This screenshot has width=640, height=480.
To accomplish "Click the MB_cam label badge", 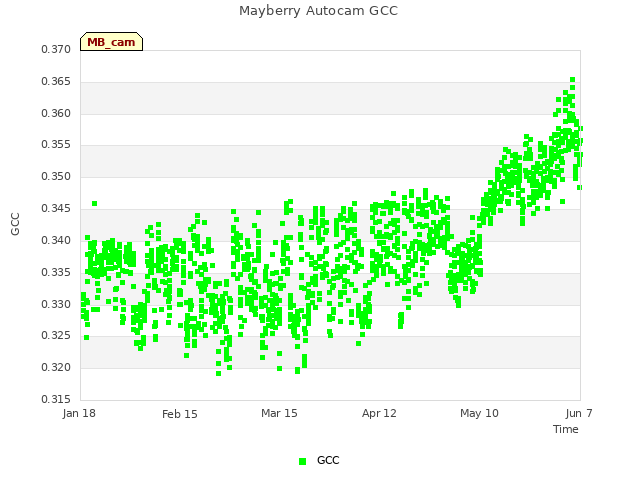I will [111, 42].
